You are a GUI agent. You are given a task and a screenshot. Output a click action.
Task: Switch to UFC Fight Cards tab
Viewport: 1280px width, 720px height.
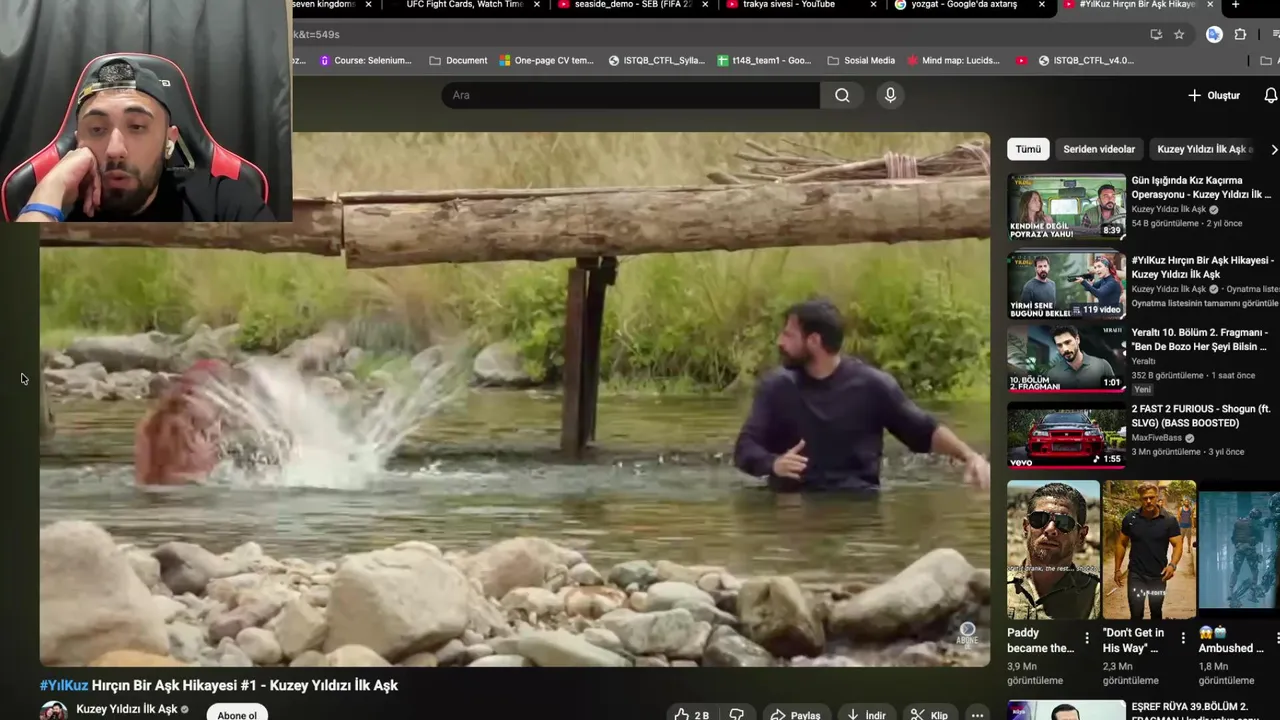click(463, 5)
